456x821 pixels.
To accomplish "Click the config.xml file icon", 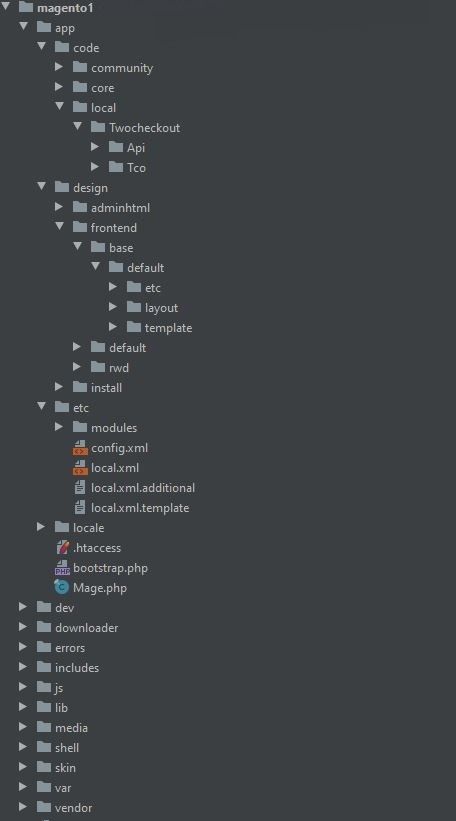I will pyautogui.click(x=80, y=448).
